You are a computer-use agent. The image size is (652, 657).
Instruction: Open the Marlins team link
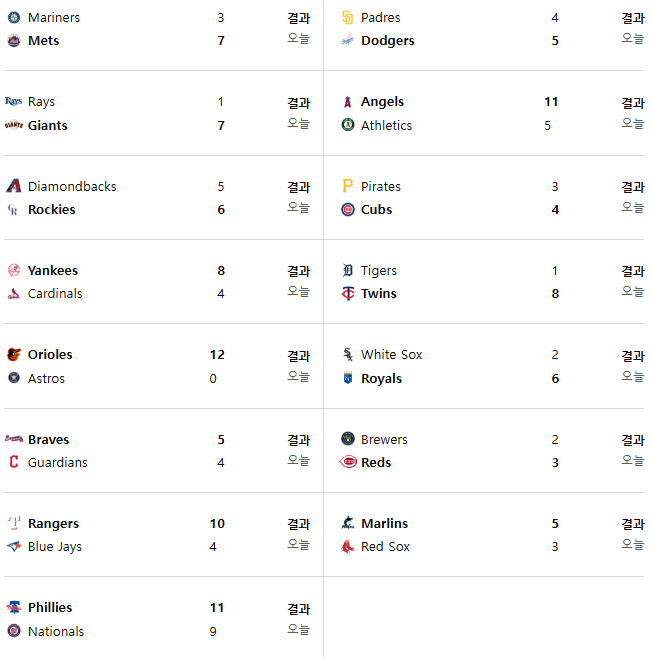[385, 523]
